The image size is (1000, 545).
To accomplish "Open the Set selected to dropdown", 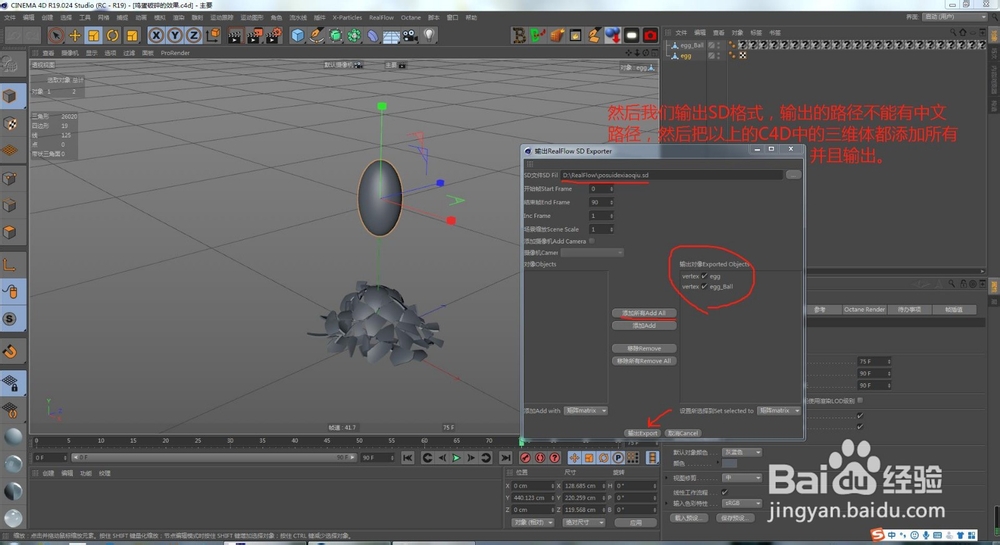I will 779,411.
